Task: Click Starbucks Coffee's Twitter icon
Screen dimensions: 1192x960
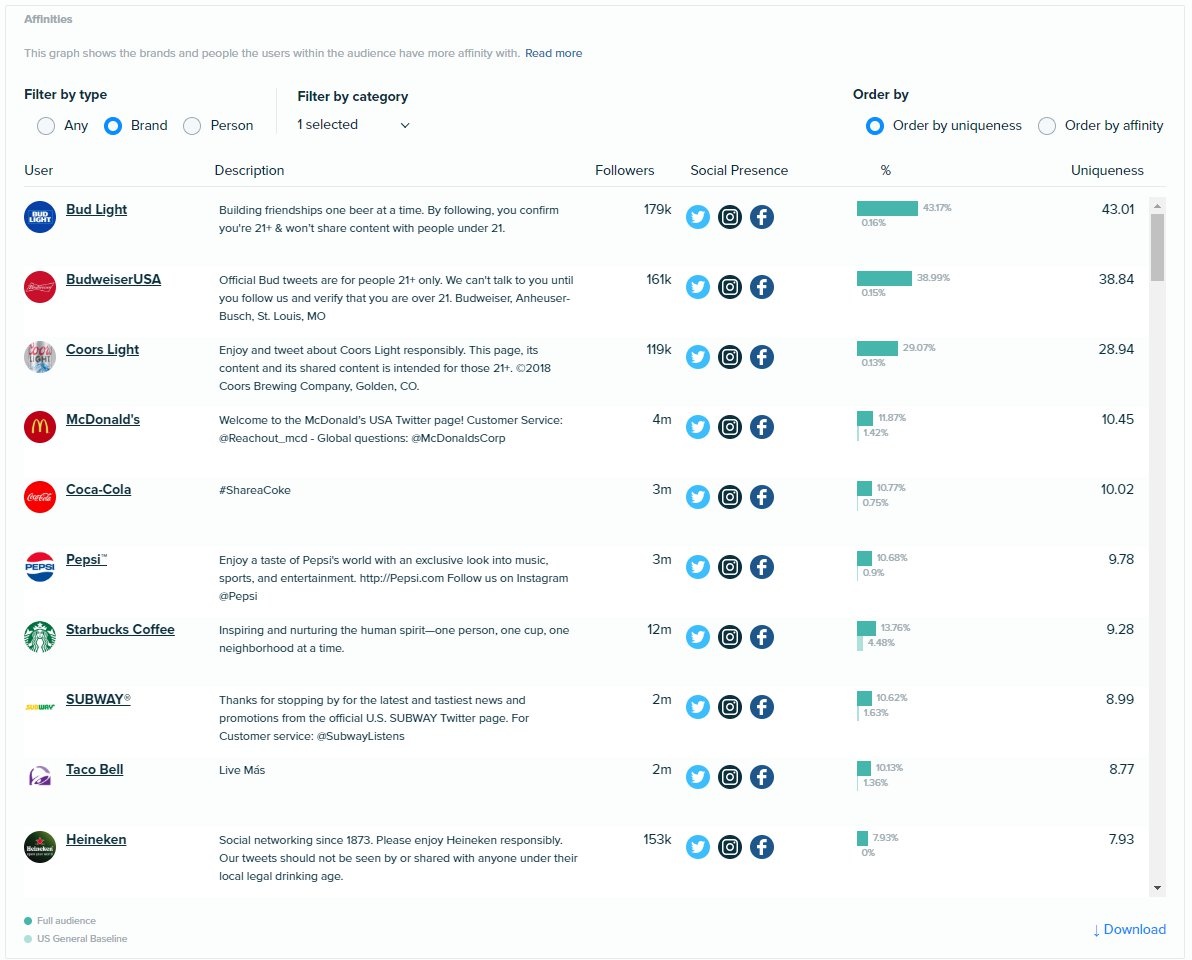Action: pos(697,636)
